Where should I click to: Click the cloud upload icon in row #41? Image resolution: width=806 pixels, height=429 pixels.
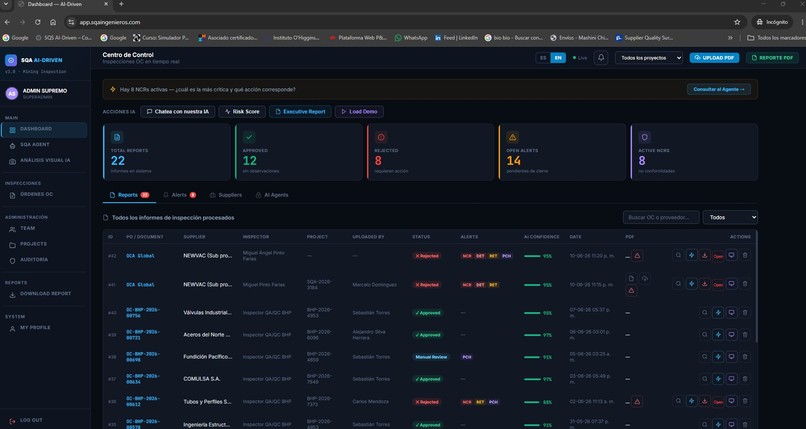coord(645,278)
